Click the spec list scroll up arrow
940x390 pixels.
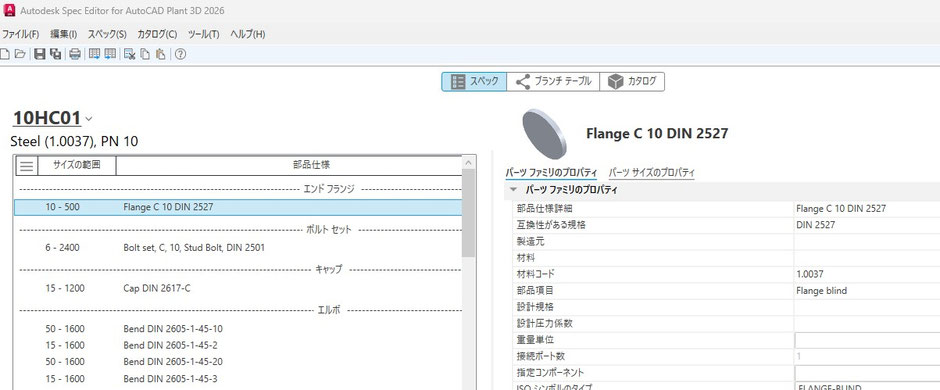pos(469,162)
